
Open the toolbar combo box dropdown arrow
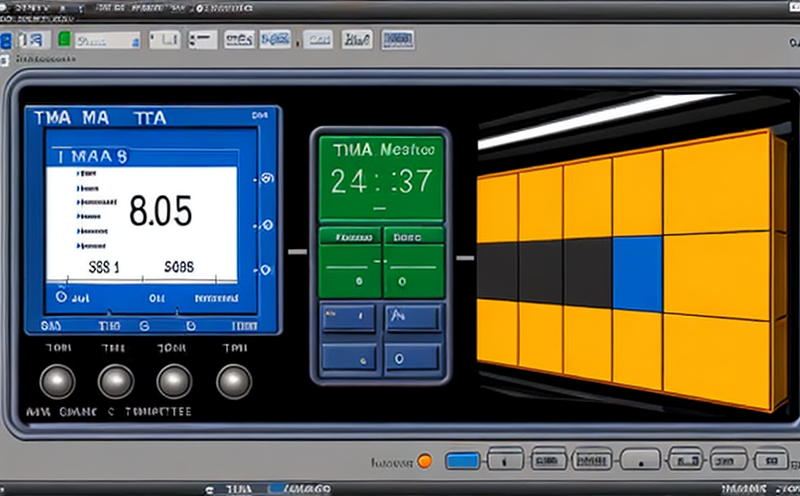click(x=136, y=42)
